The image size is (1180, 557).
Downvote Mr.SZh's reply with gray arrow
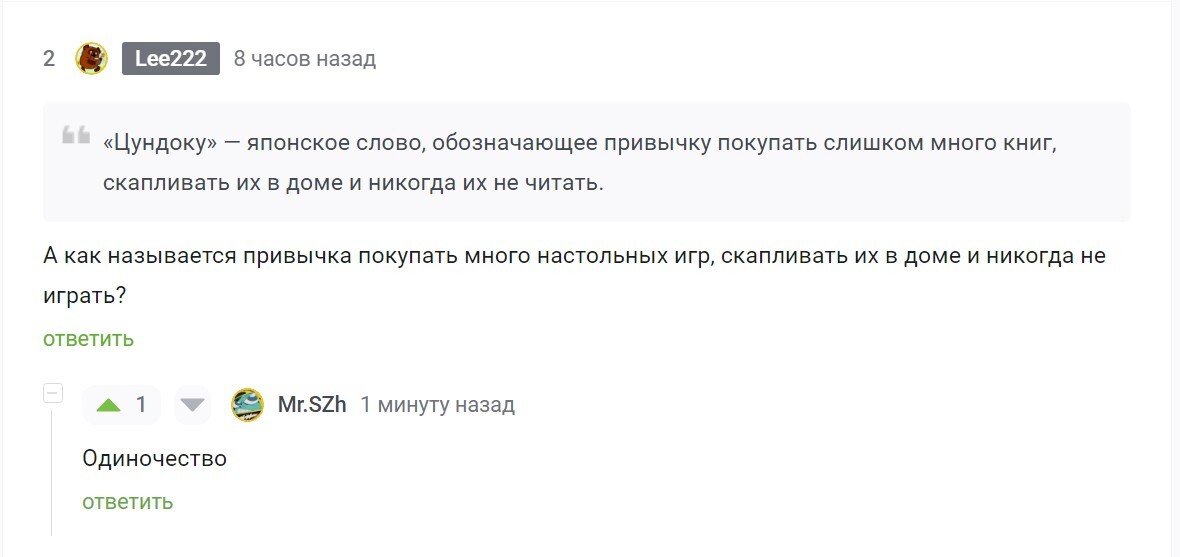192,405
